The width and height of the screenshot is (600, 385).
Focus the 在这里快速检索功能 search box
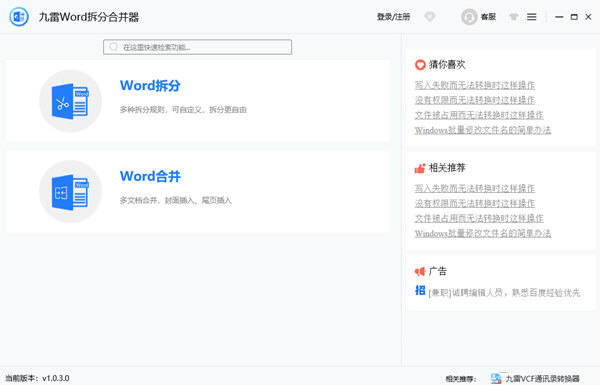pos(197,47)
